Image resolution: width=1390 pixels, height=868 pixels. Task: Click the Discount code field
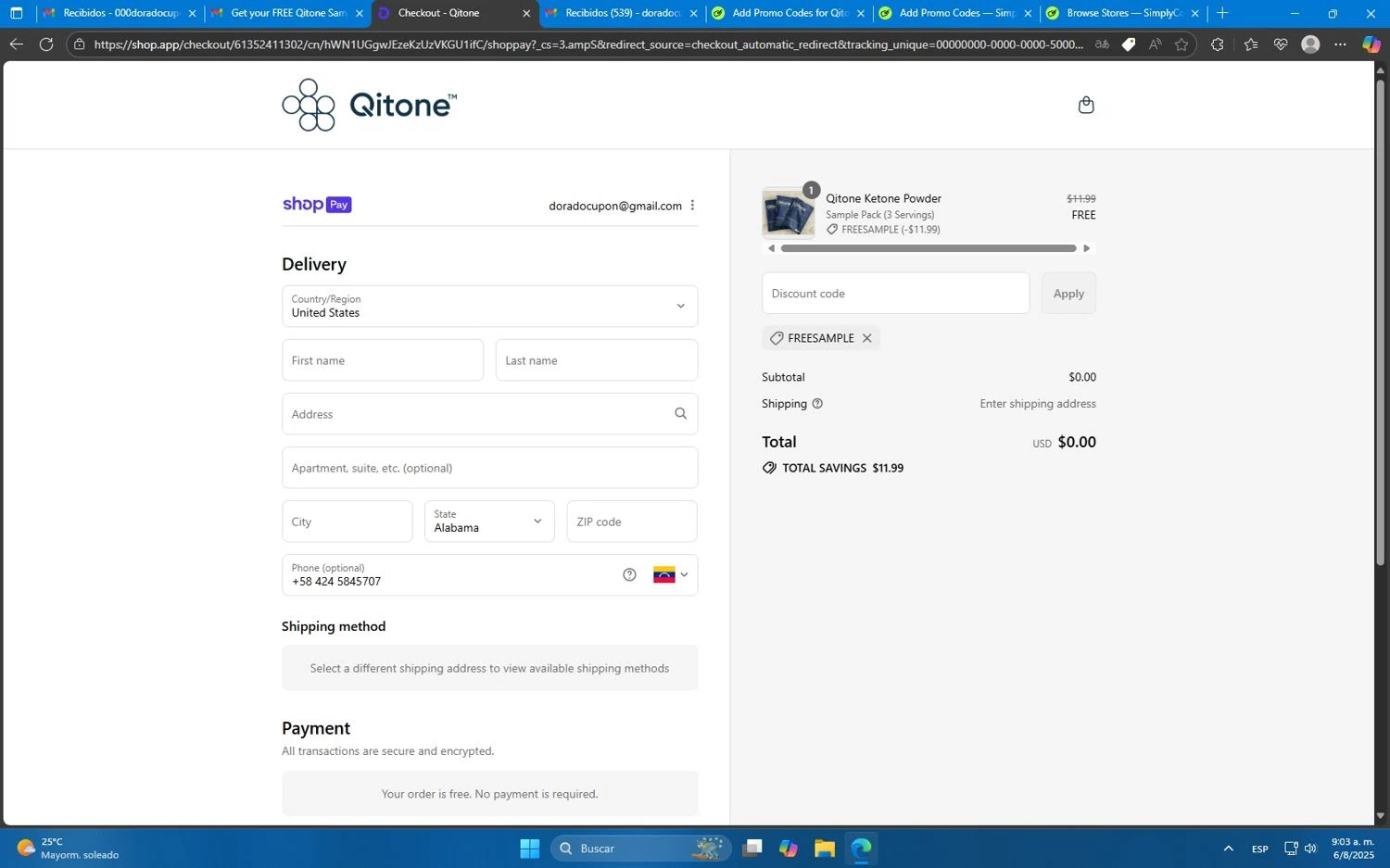[895, 293]
